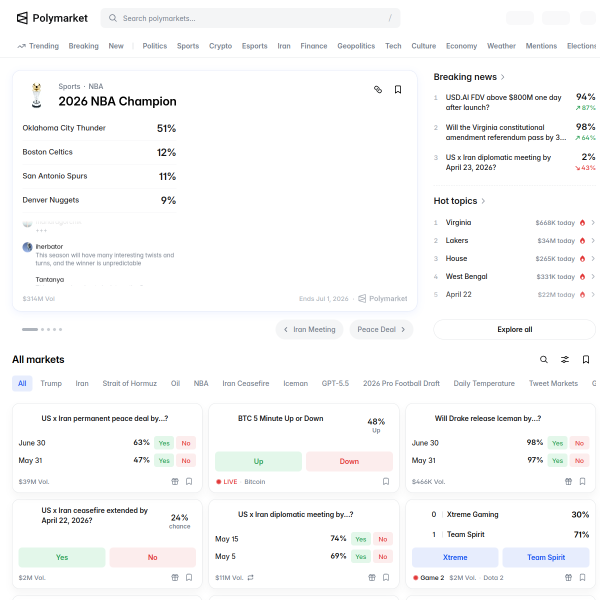This screenshot has height=600, width=600.
Task: Expand the Breaking news section chevron
Action: click(x=502, y=77)
